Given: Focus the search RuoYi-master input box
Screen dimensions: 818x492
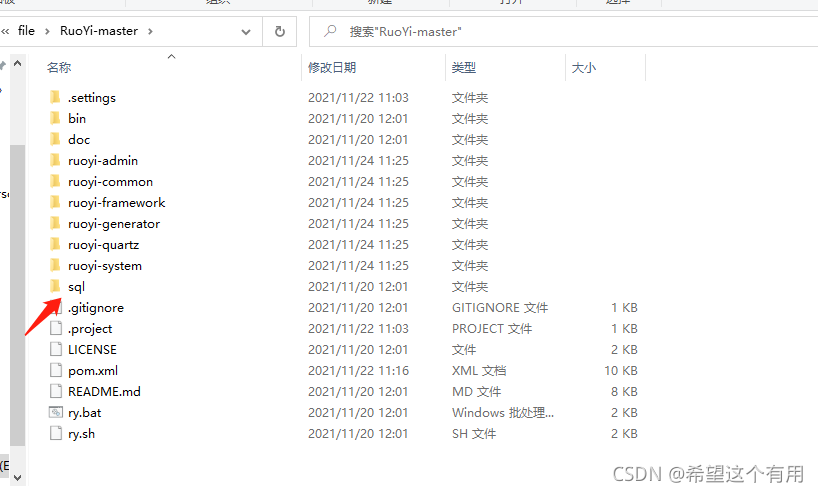Looking at the screenshot, I should point(563,31).
